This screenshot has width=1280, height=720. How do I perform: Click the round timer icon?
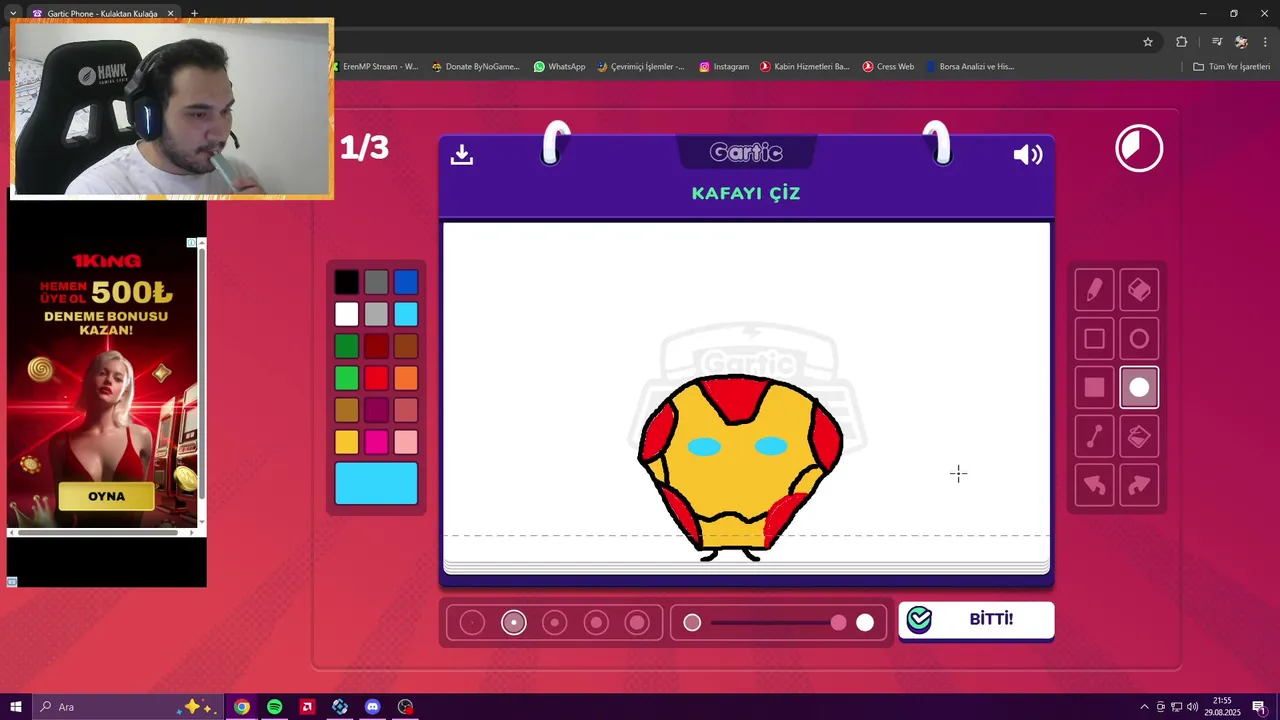[1139, 148]
